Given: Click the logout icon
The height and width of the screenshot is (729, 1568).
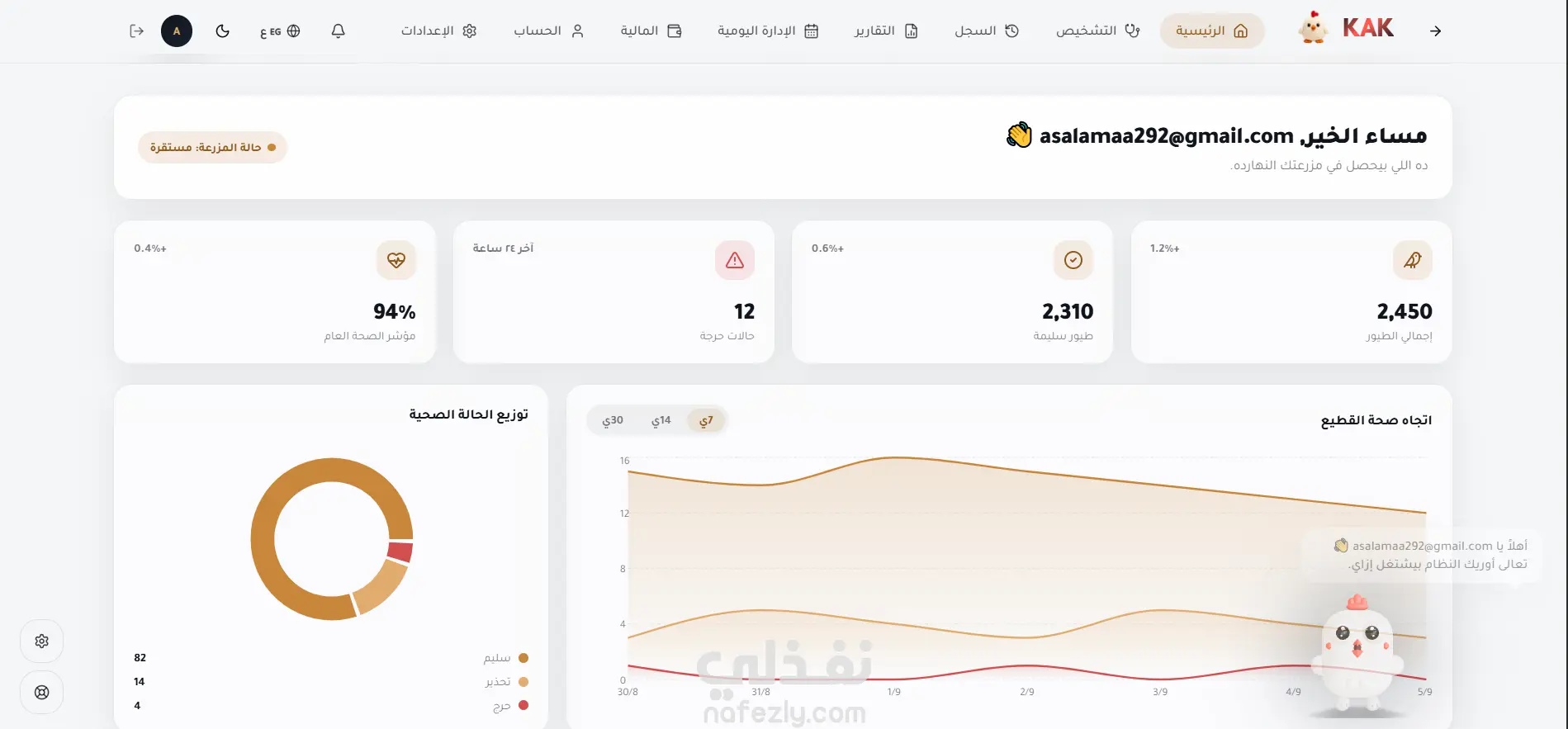Looking at the screenshot, I should (x=137, y=31).
